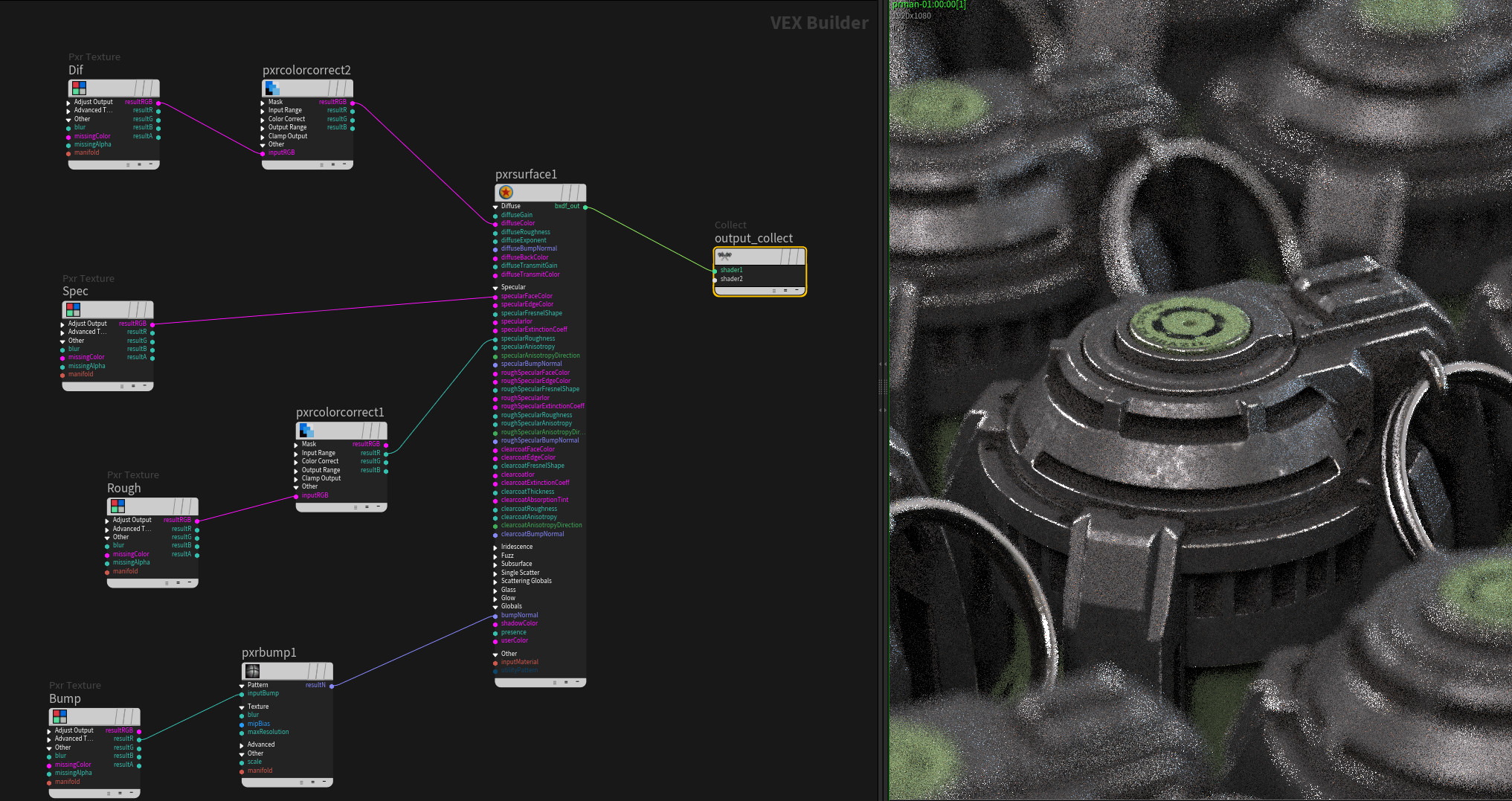This screenshot has width=1512, height=801.
Task: Click the missingColor input dot on the Dif node
Action: tap(69, 136)
